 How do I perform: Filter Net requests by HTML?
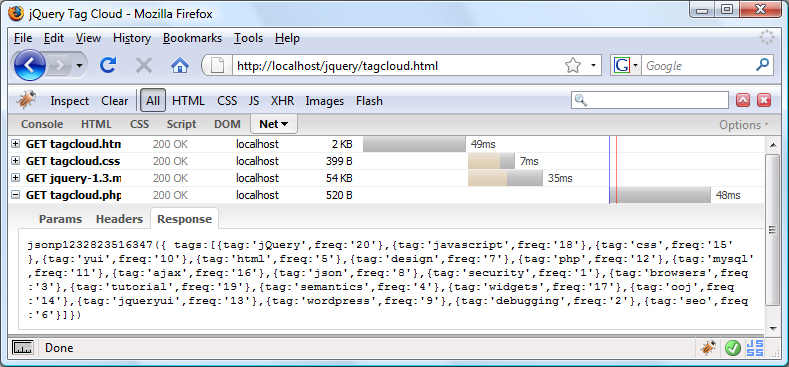tap(188, 101)
